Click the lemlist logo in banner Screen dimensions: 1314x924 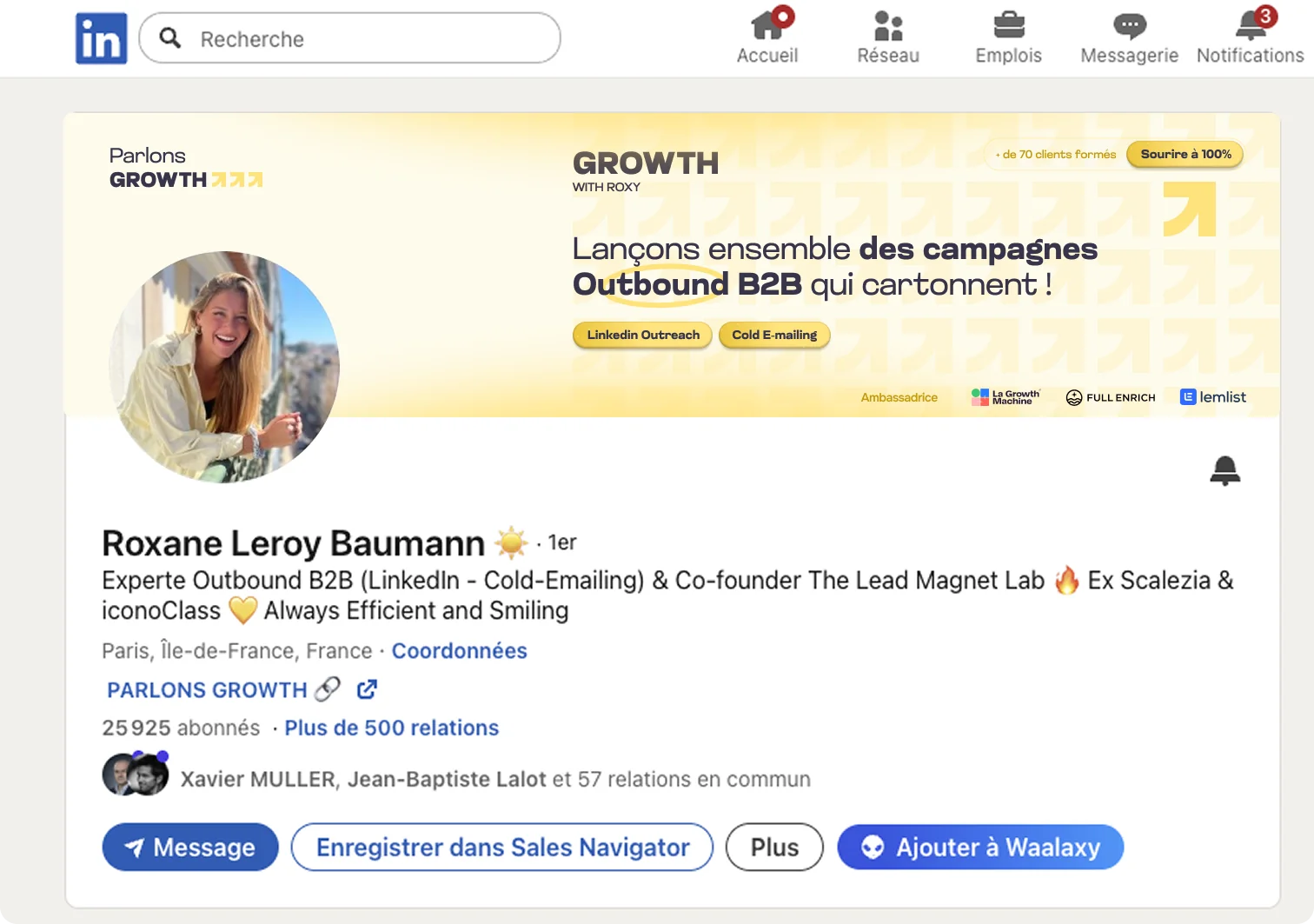(x=1213, y=397)
